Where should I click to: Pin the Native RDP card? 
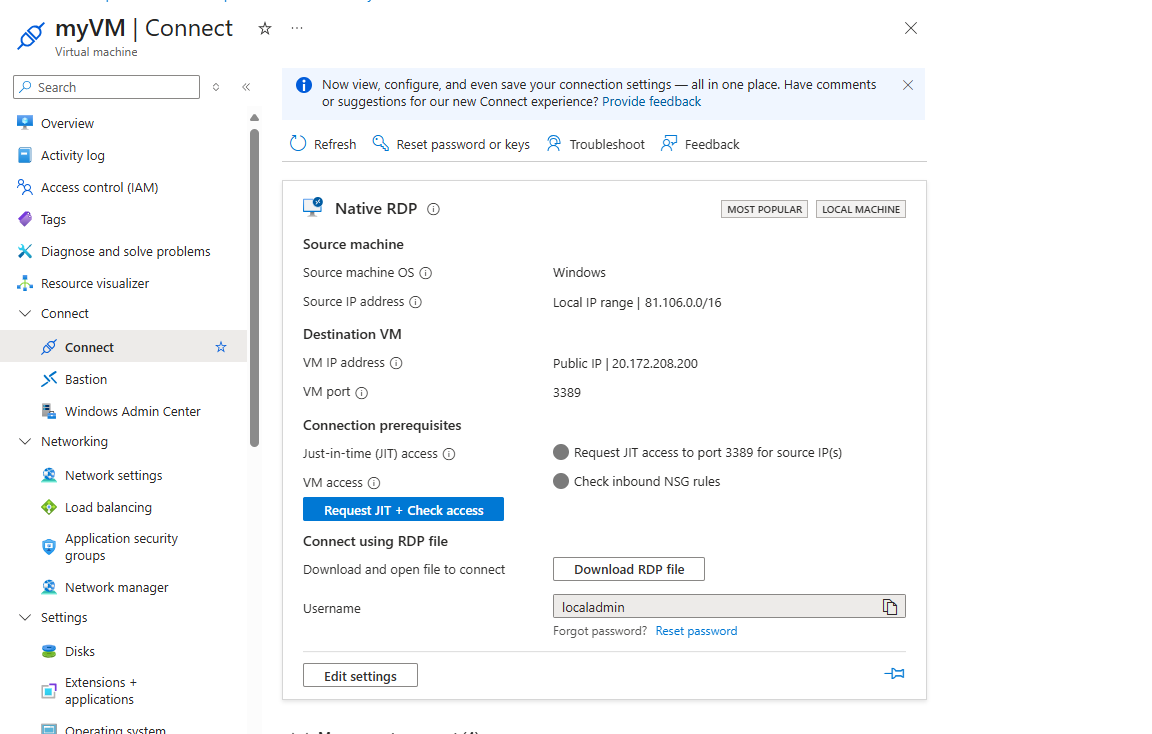click(894, 673)
